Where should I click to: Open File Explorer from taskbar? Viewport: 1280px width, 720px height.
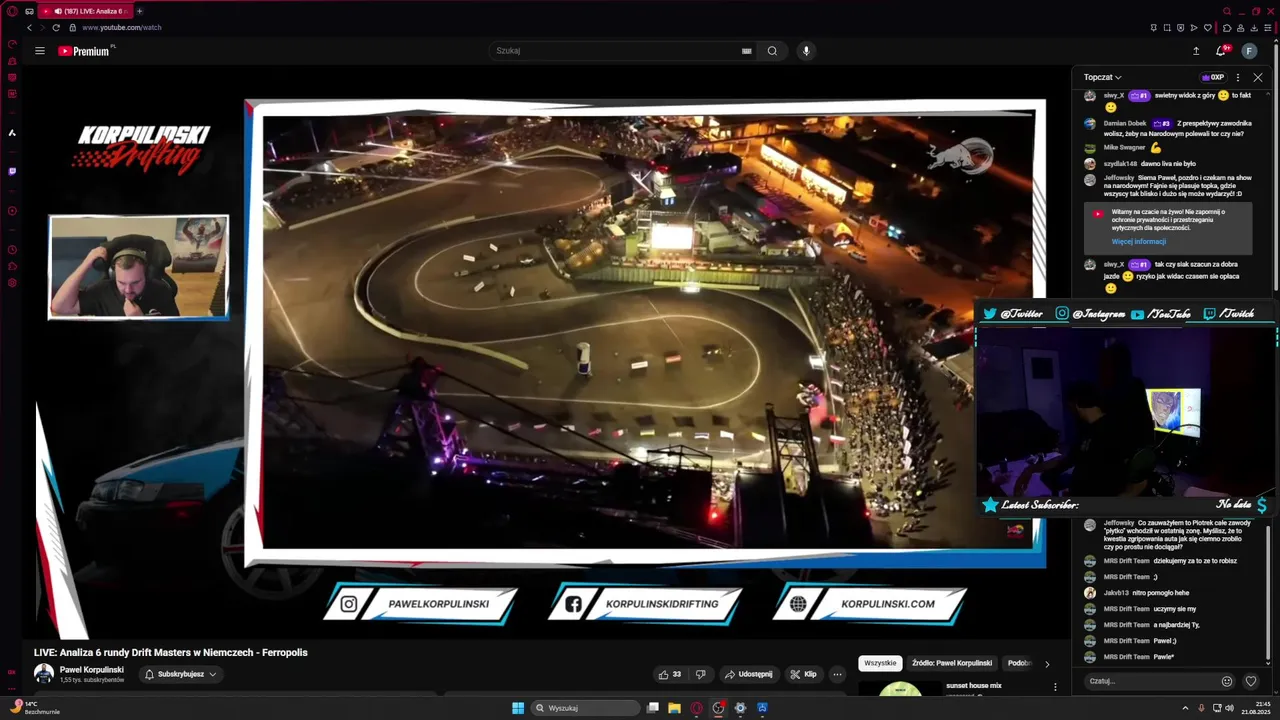point(674,708)
